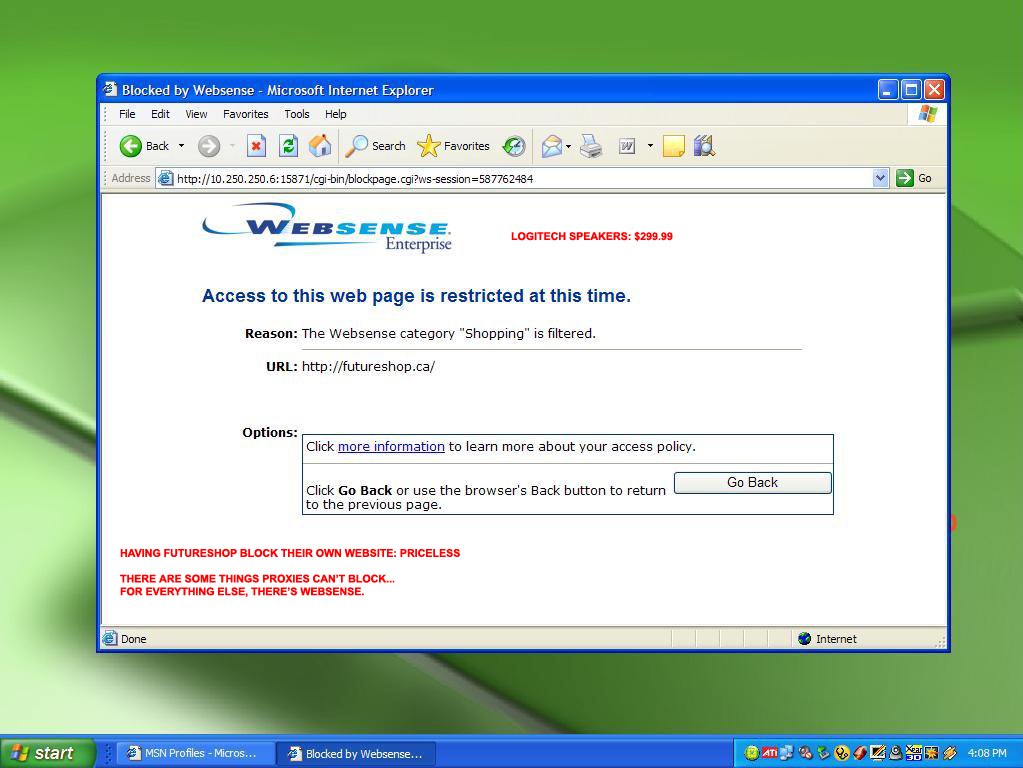1023x768 pixels.
Task: Click the blocked URL text http://futureshop.ca/
Action: 368,367
